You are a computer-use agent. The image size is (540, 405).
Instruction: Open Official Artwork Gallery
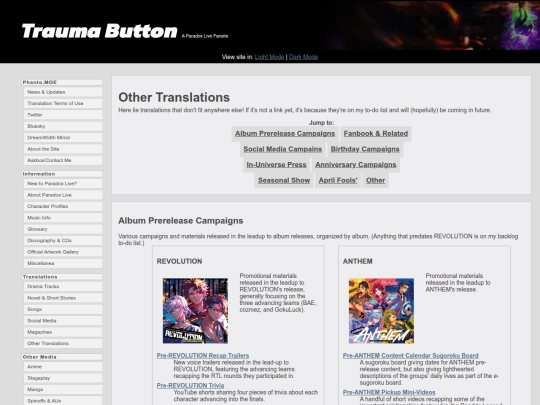(63, 252)
